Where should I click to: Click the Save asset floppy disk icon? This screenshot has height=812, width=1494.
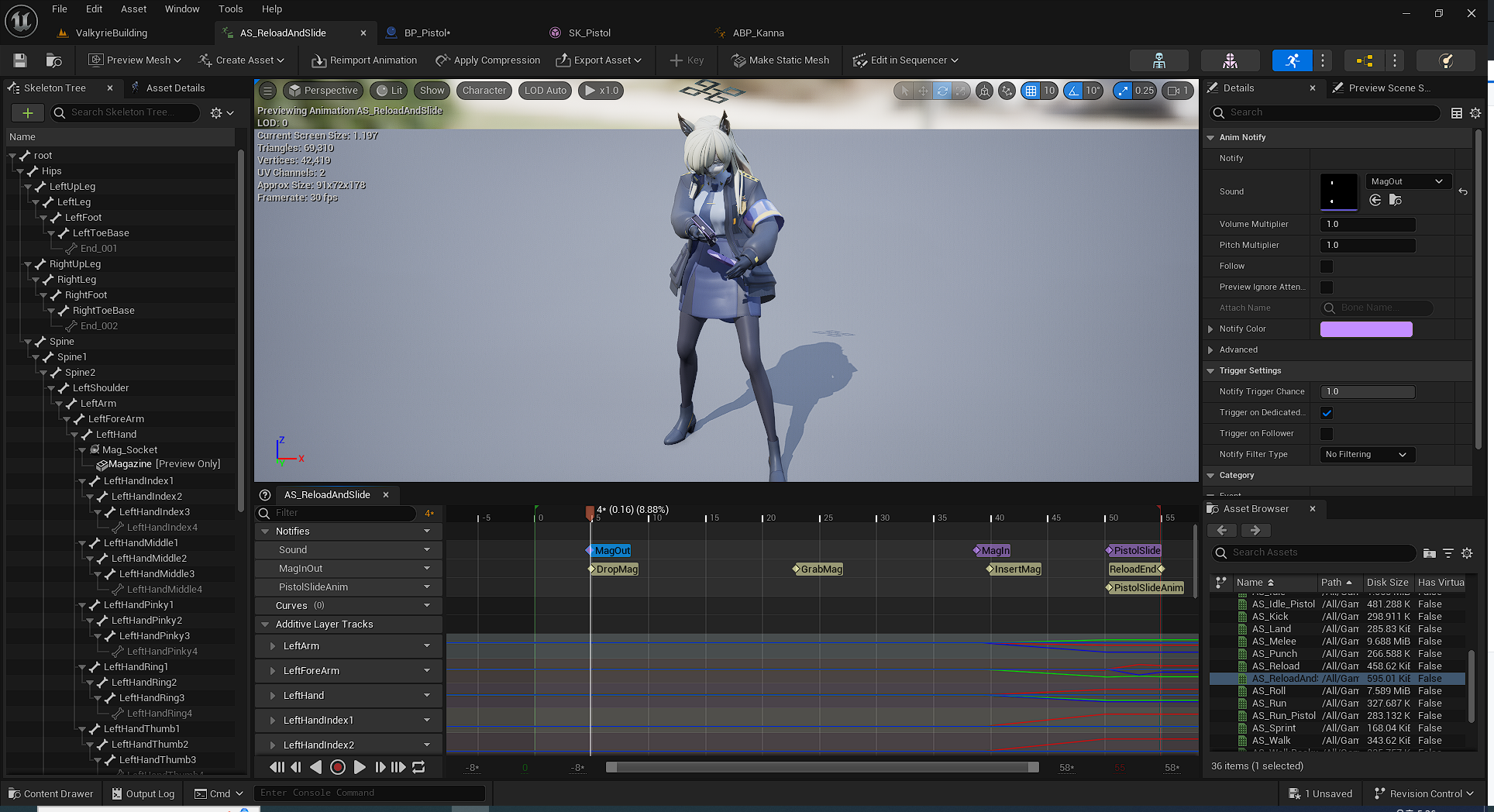(x=20, y=60)
